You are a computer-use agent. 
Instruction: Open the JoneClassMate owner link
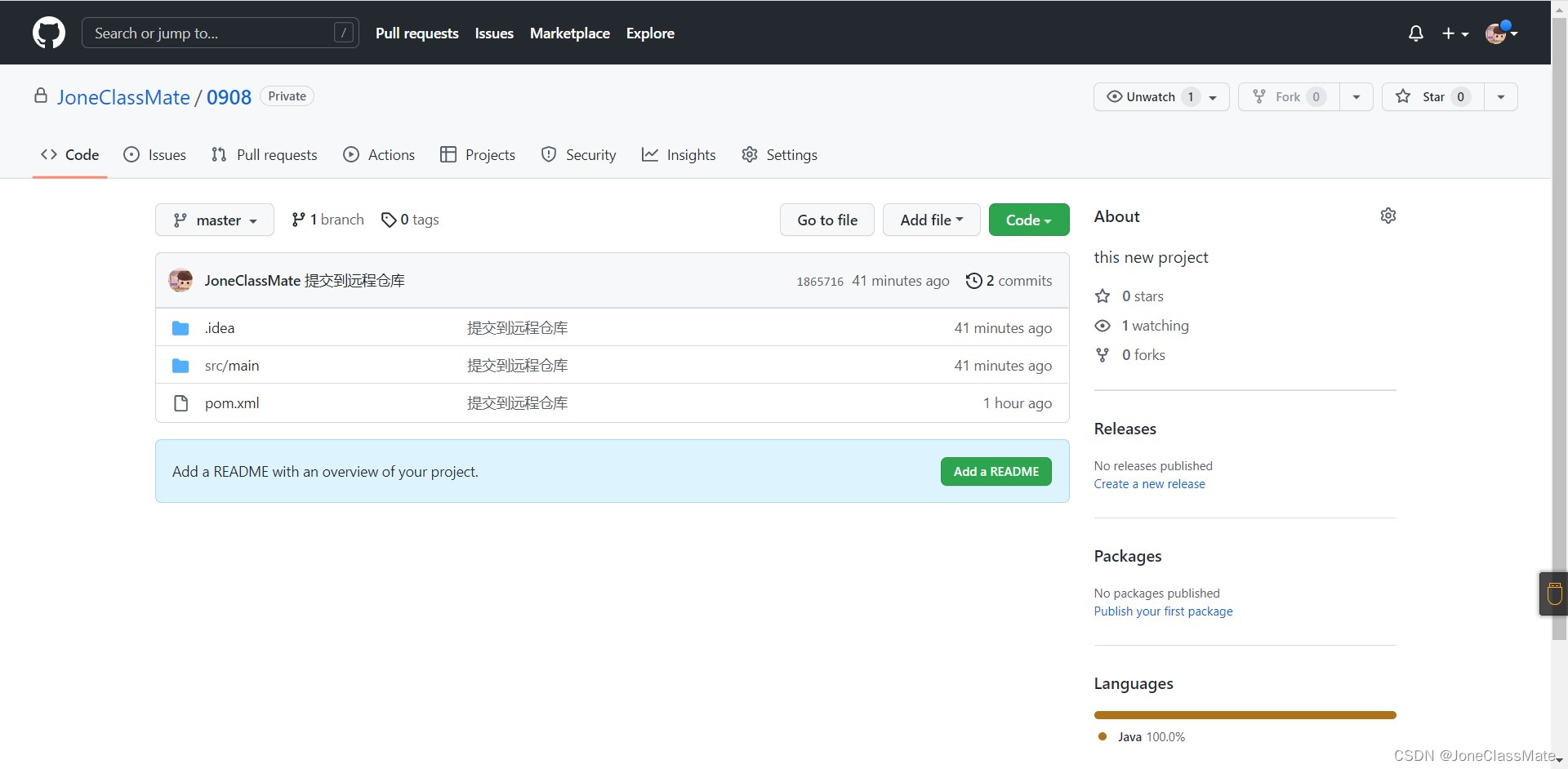123,97
